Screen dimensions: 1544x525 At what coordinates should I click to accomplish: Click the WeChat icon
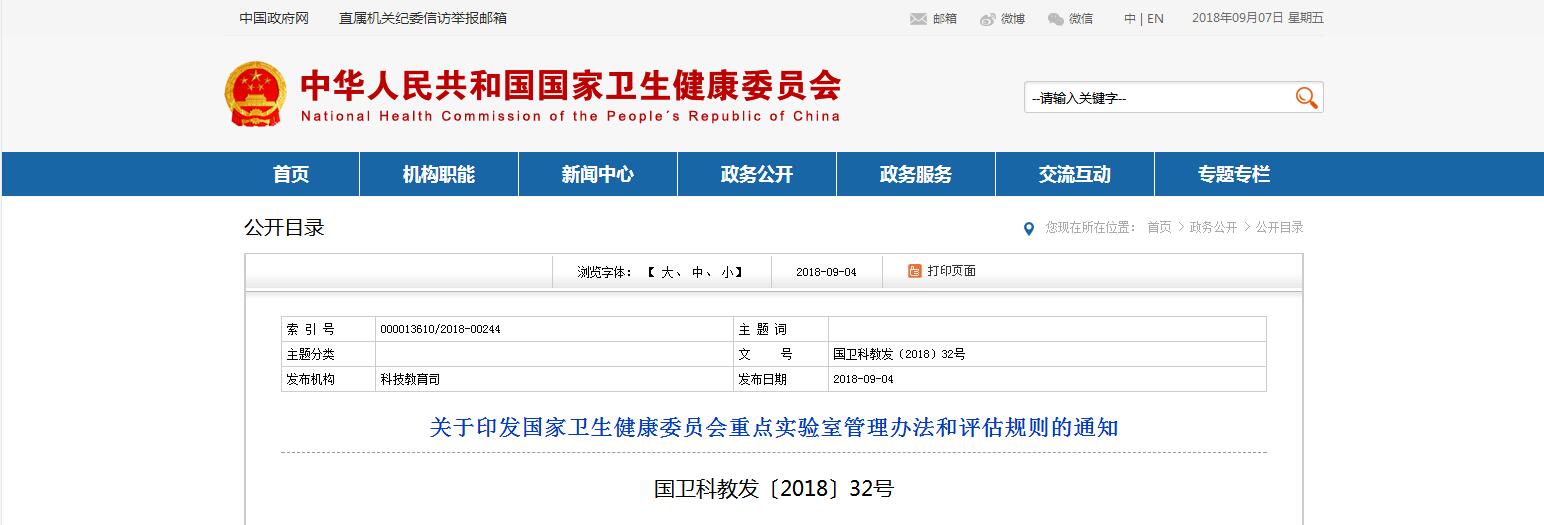(1056, 19)
